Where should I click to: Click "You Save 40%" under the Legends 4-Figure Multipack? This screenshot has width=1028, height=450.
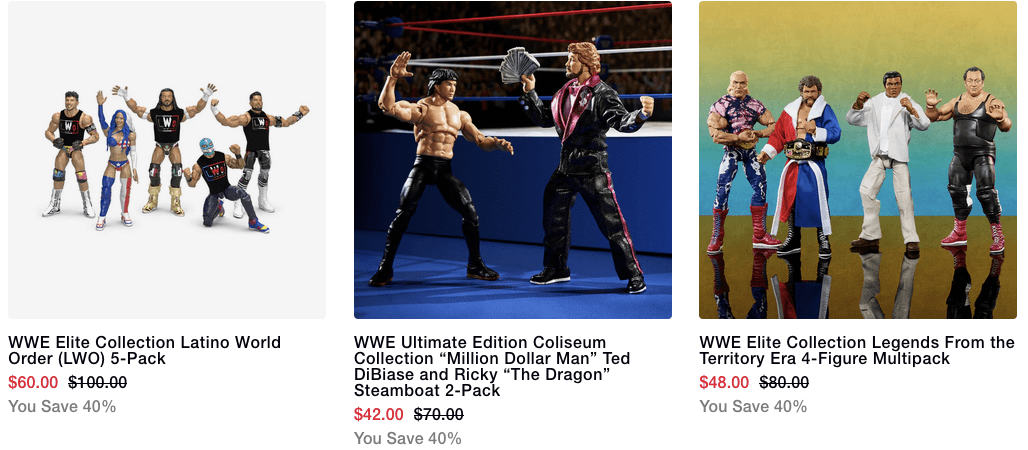[x=753, y=406]
